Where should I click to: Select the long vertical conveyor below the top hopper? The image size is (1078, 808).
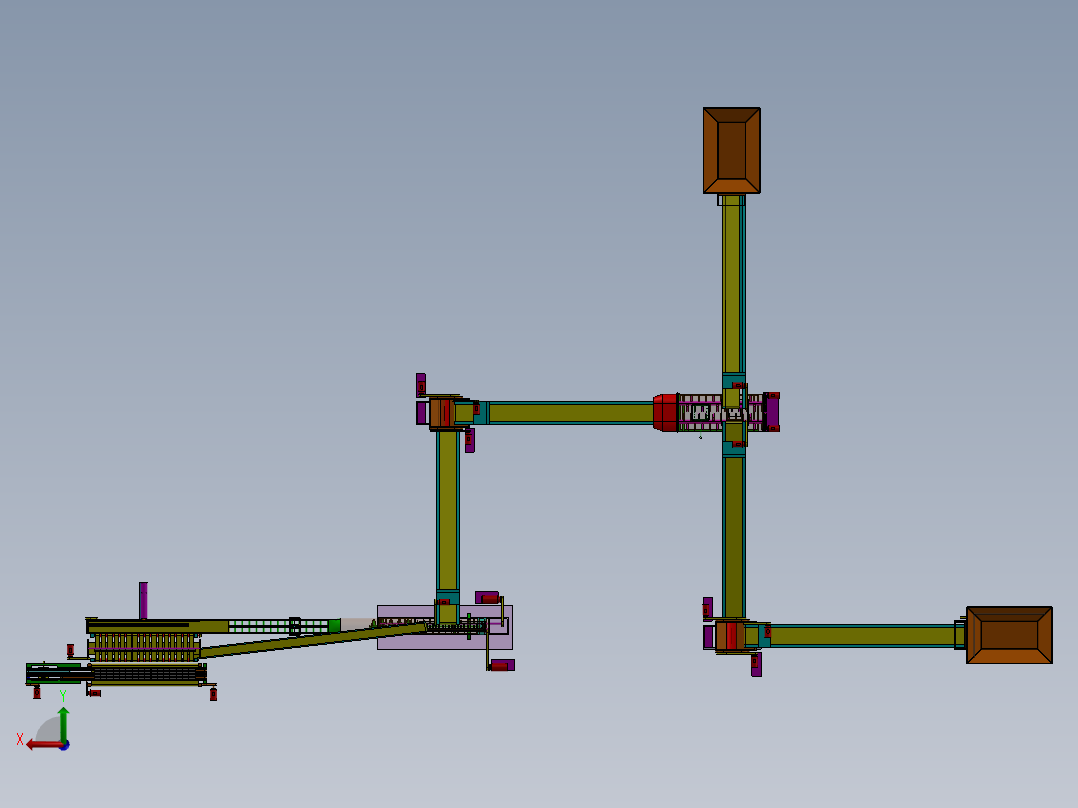(x=733, y=284)
